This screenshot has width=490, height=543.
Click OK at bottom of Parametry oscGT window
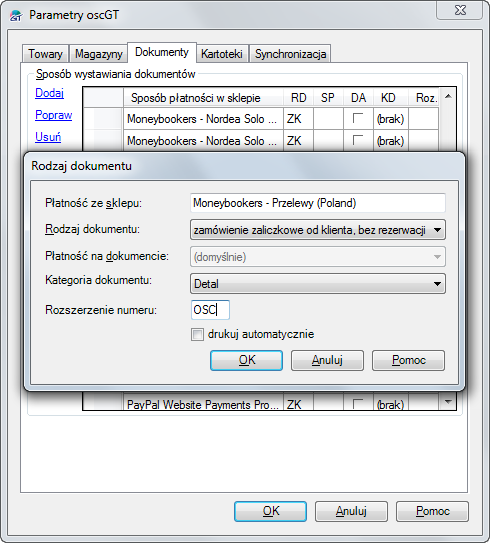click(270, 511)
